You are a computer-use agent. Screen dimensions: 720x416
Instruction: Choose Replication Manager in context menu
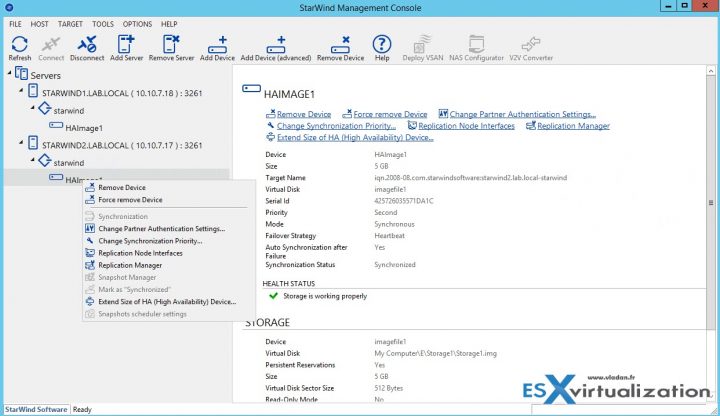(169, 265)
